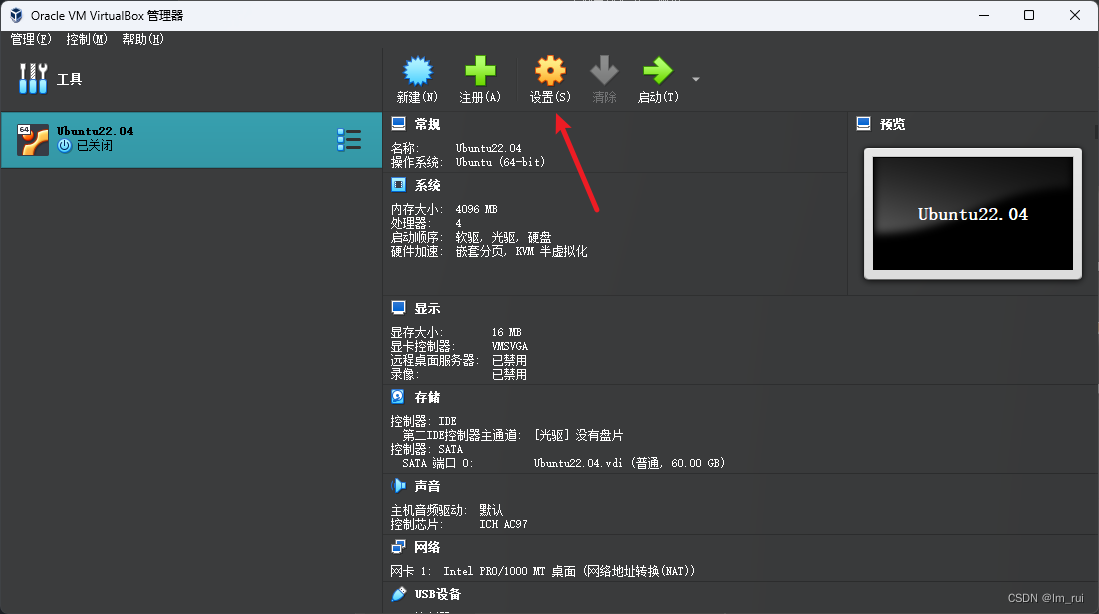Click the audio controller value ICH AC97
1099x614 pixels.
point(503,524)
